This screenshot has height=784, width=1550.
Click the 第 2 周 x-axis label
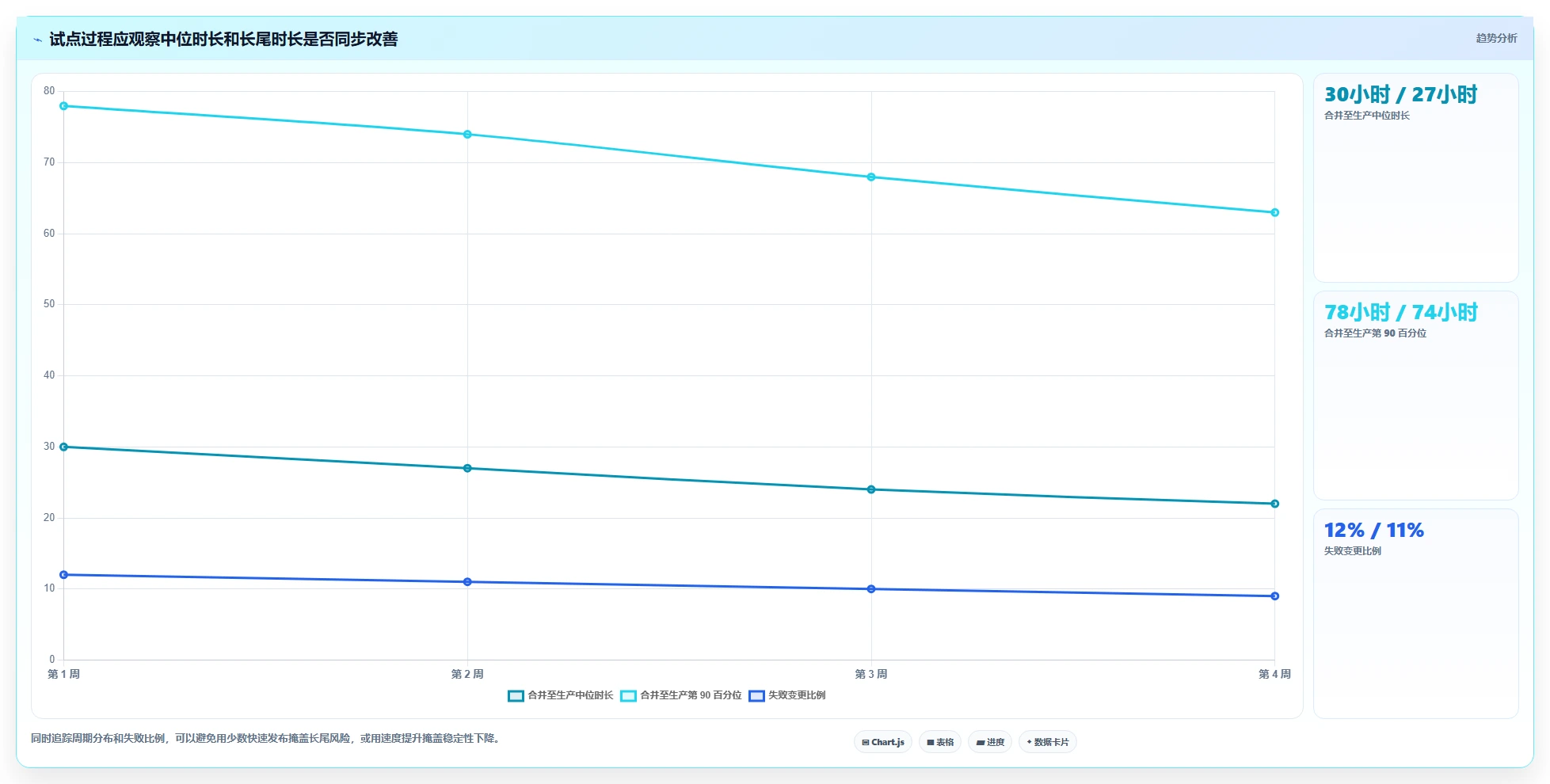(467, 674)
